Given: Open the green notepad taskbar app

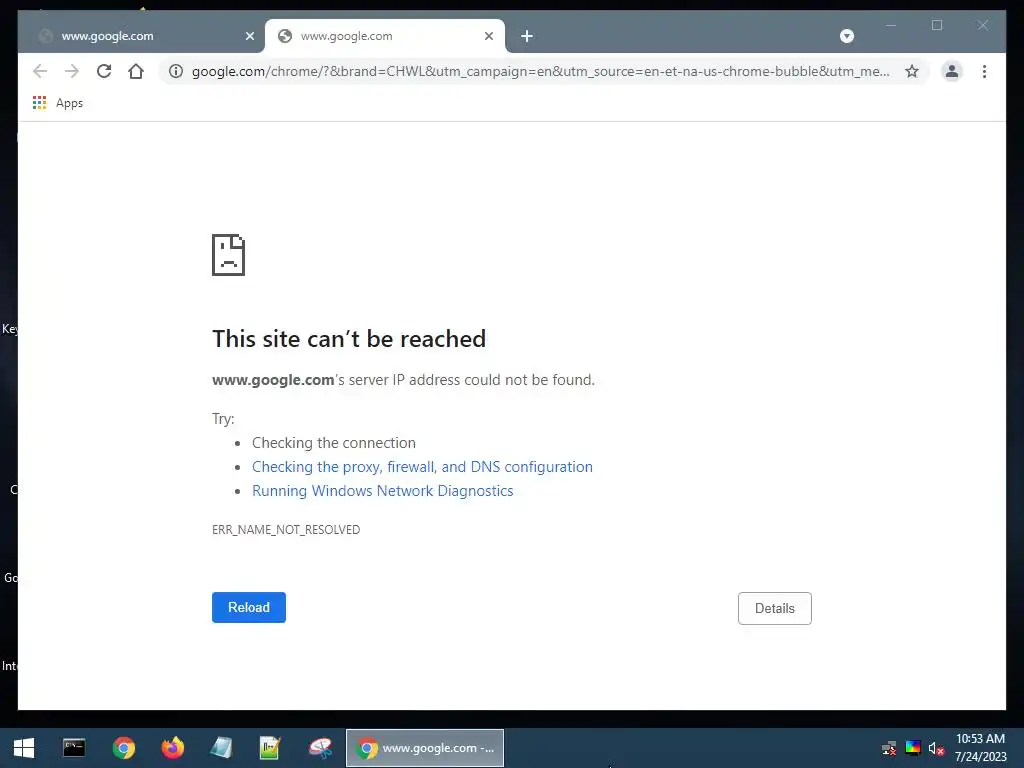Looking at the screenshot, I should [270, 748].
